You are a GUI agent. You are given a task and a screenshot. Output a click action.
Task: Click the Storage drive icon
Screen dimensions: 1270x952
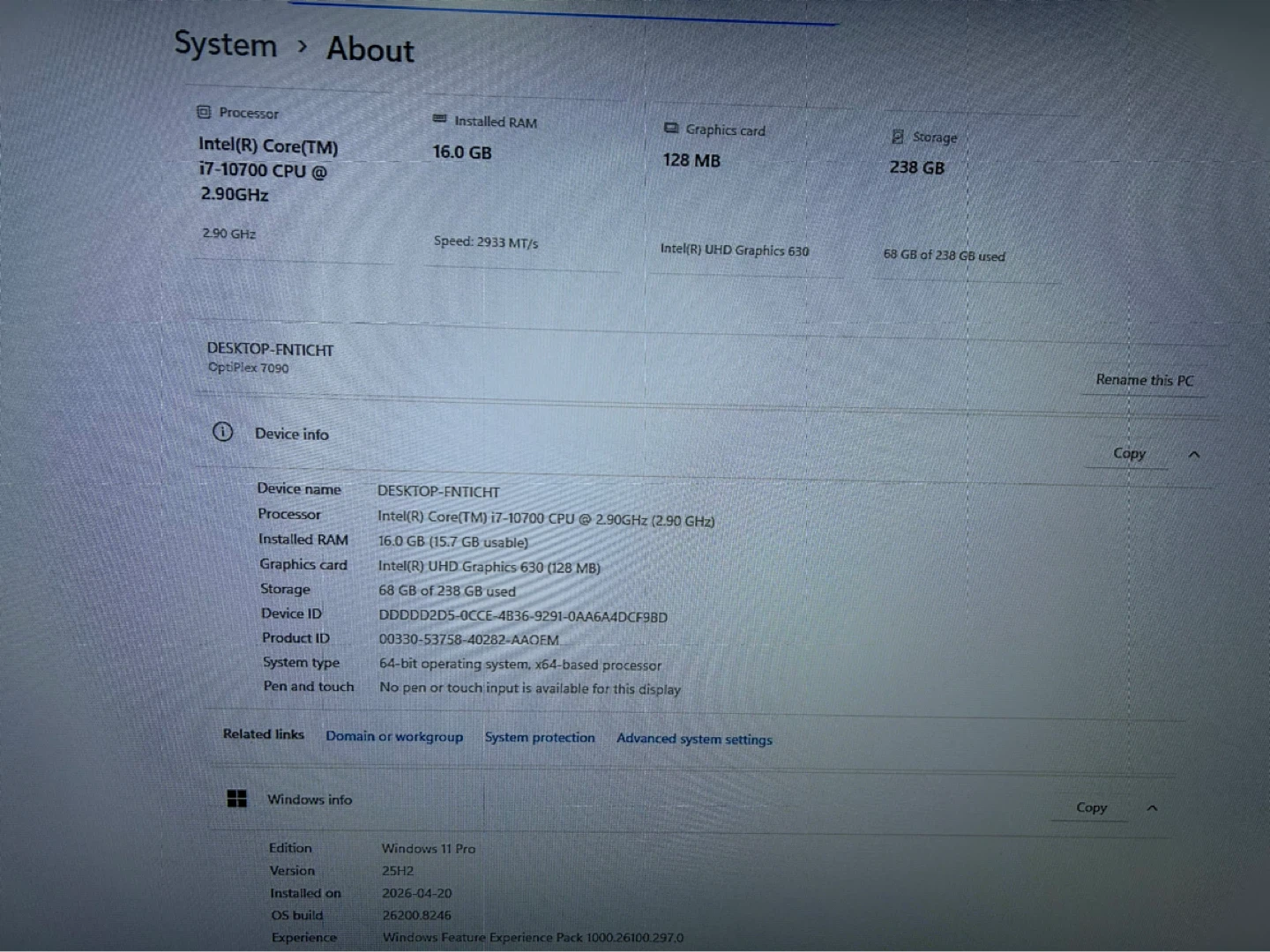click(x=898, y=137)
